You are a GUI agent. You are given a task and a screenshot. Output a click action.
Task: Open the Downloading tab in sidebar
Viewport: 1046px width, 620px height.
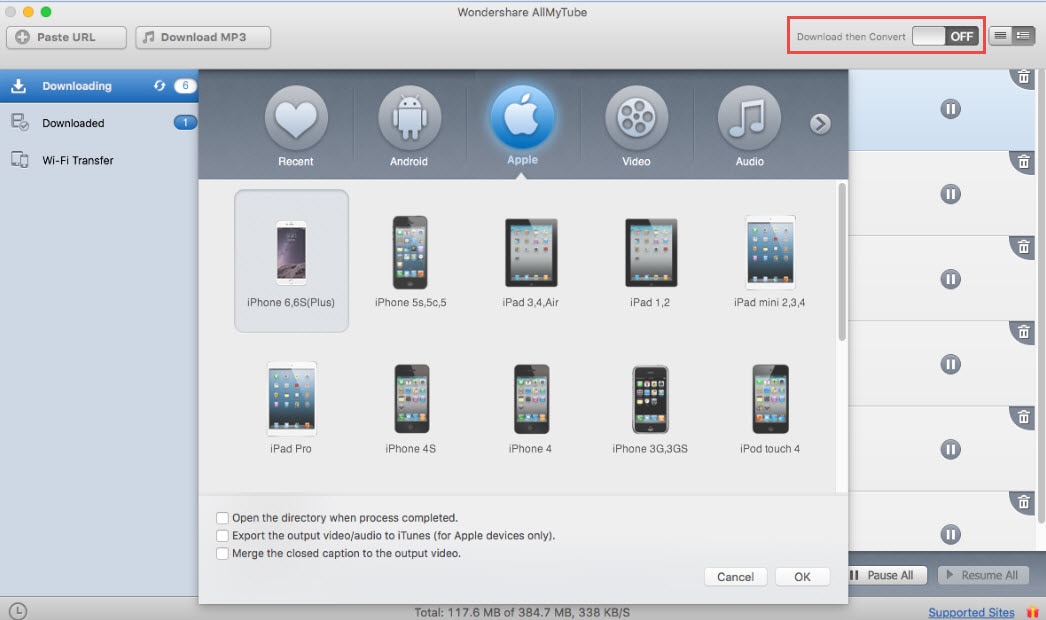click(x=99, y=85)
